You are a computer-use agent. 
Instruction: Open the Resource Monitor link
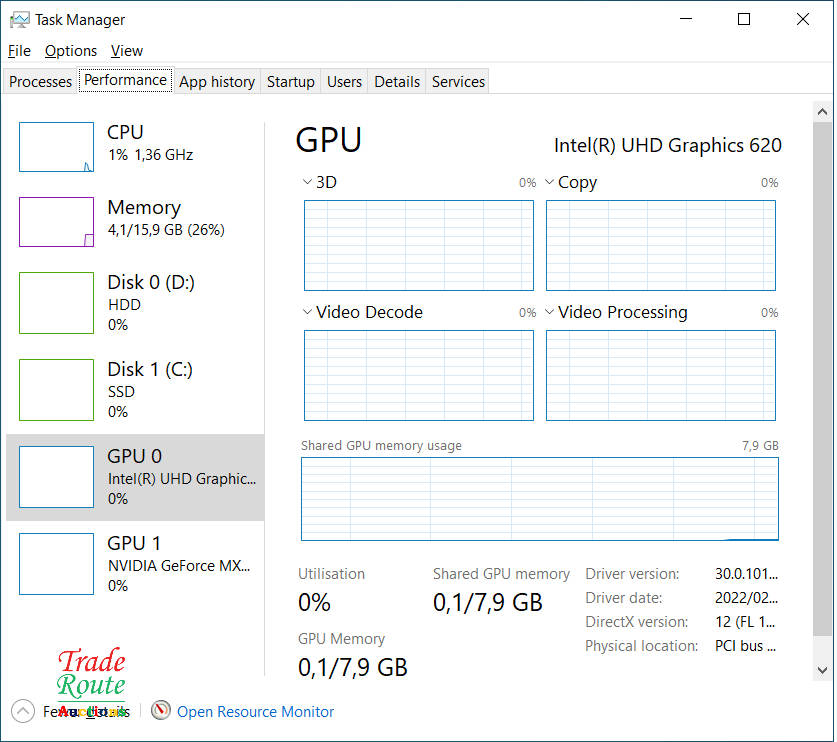[x=255, y=711]
